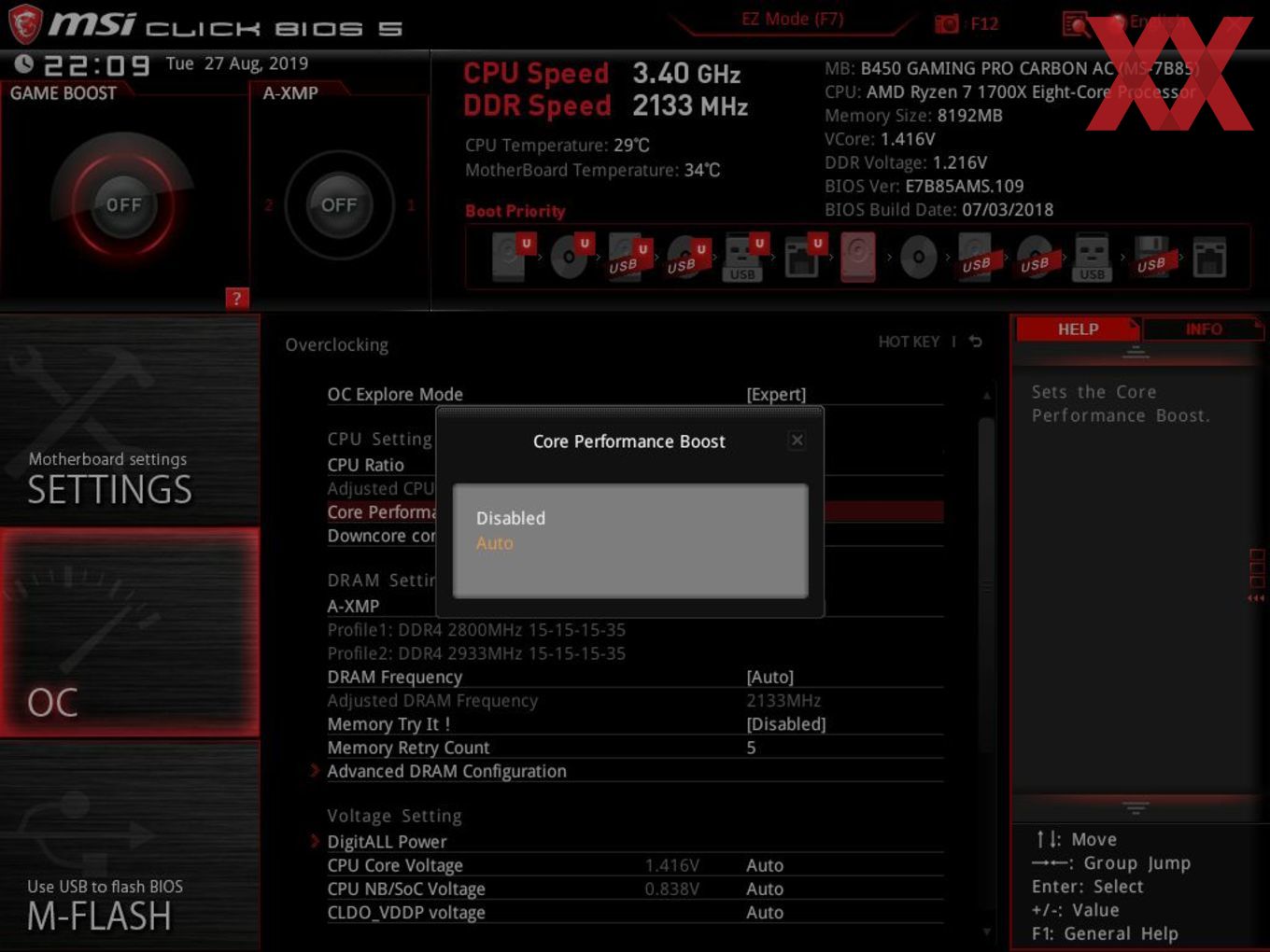Switch to the INFO tab
This screenshot has width=1270, height=952.
tap(1204, 329)
